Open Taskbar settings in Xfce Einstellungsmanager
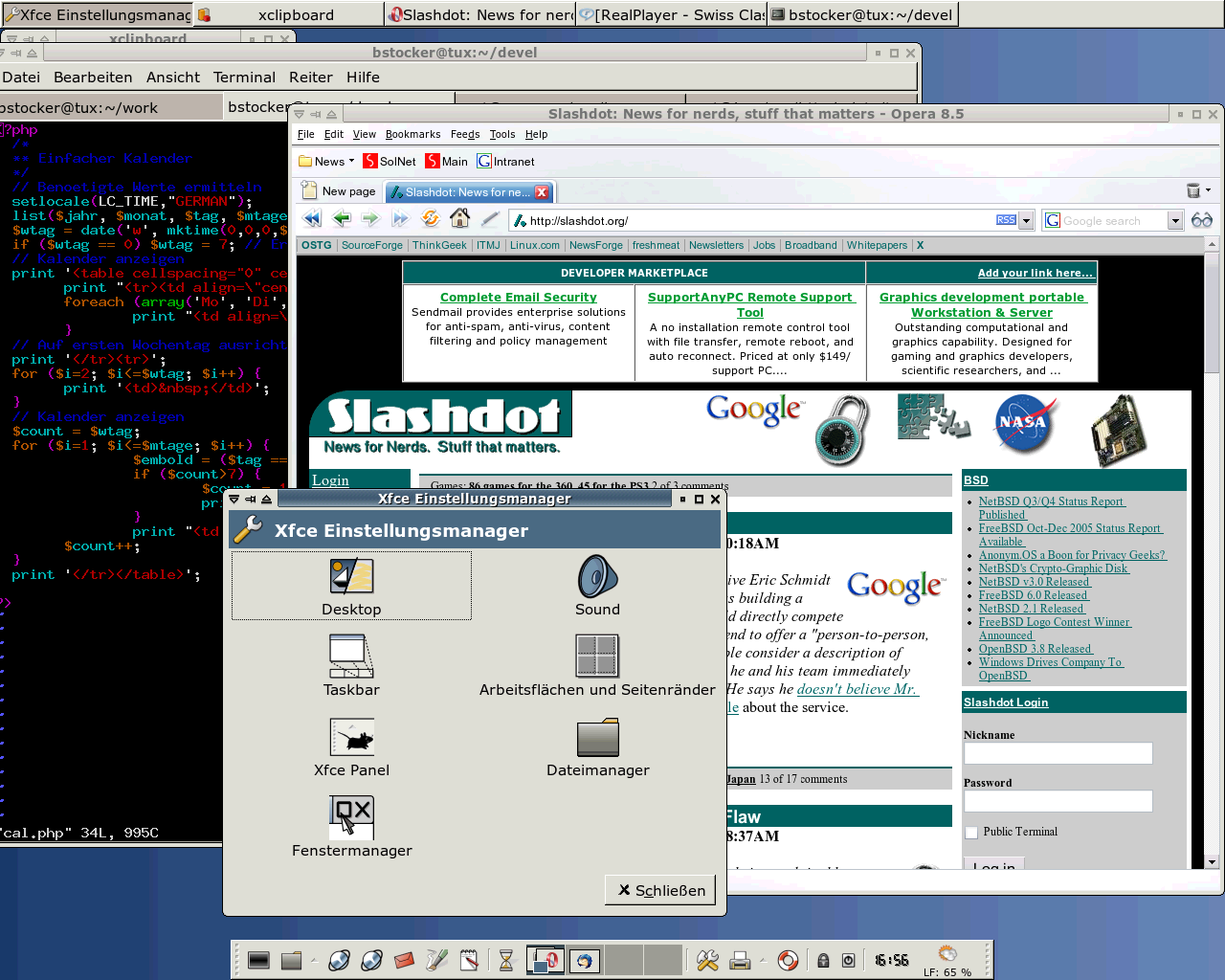The width and height of the screenshot is (1225, 980). coord(351,666)
